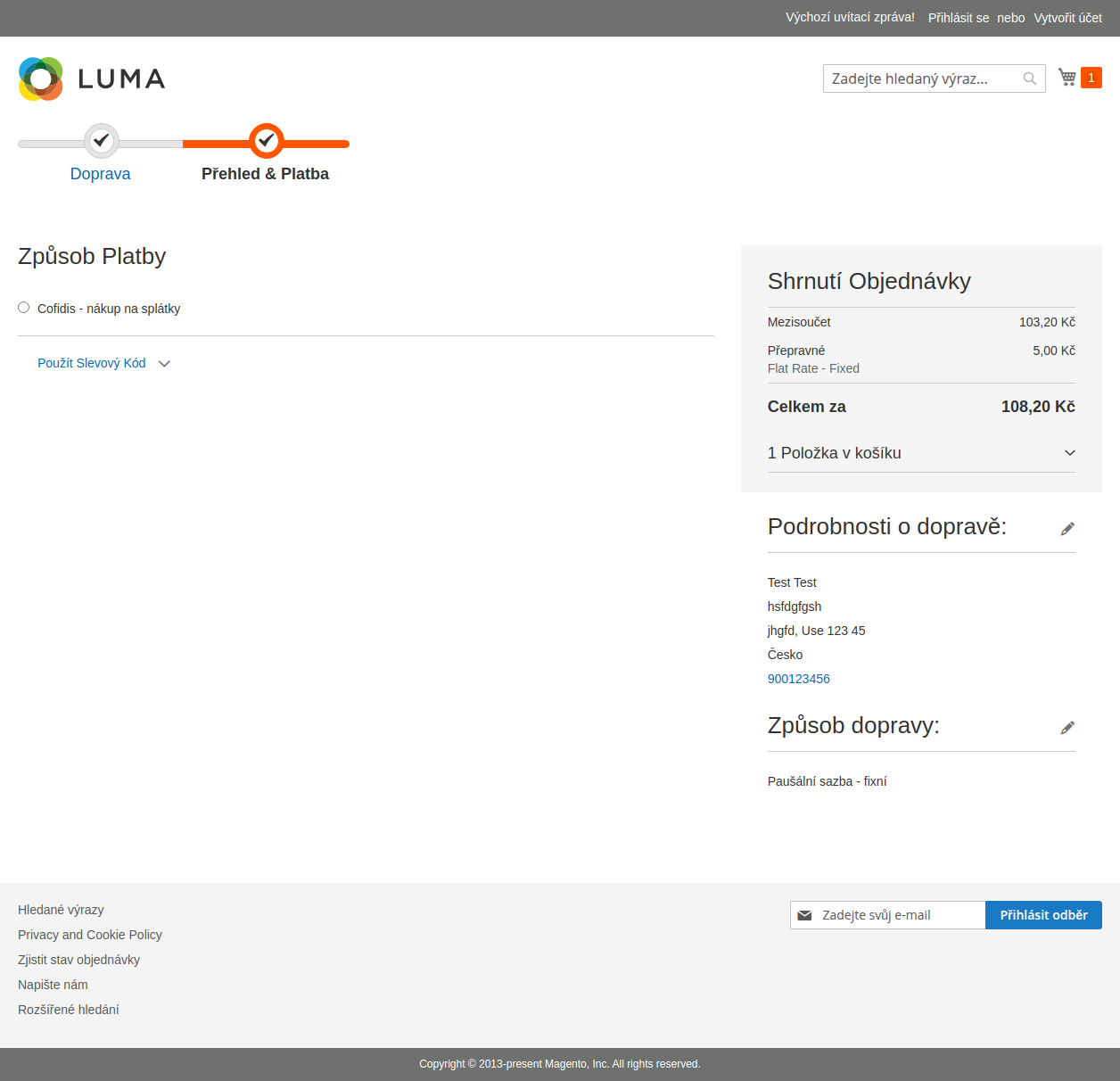Click the Luma logo icon
Screen dimensions: 1120x1081
pyautogui.click(x=41, y=79)
